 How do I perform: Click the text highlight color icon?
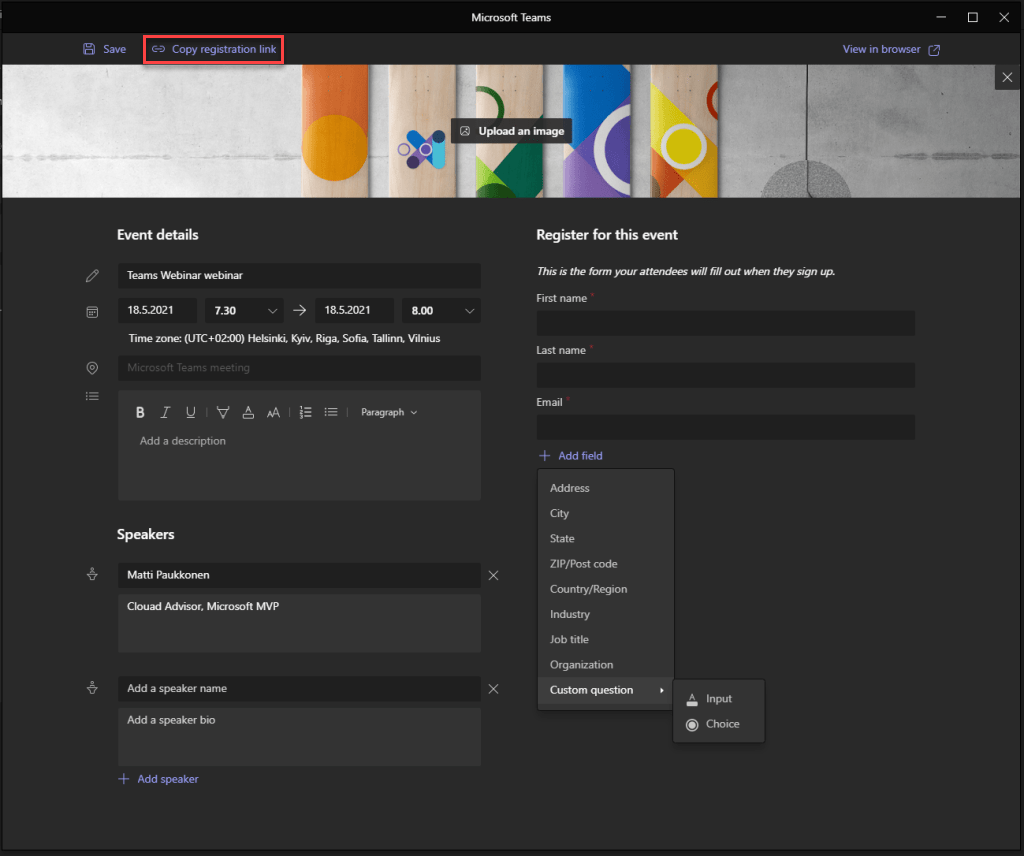222,412
